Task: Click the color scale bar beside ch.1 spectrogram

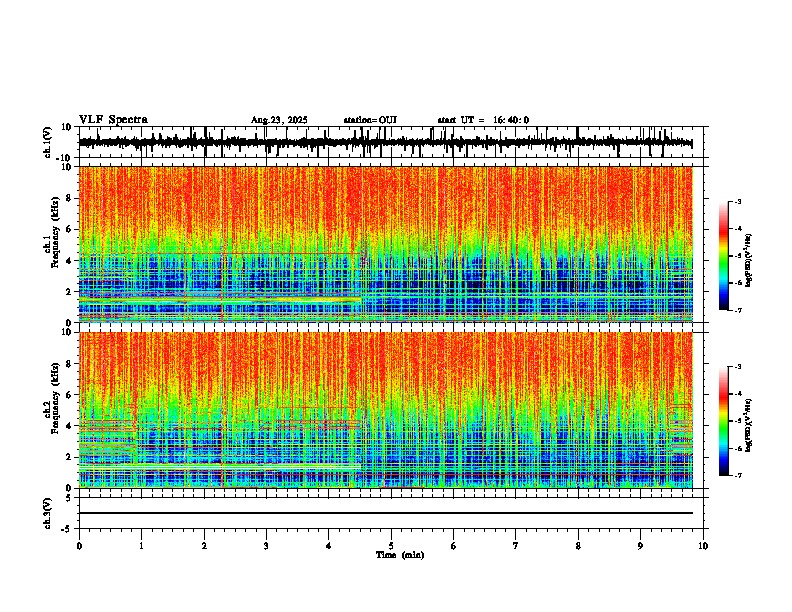Action: (x=723, y=256)
